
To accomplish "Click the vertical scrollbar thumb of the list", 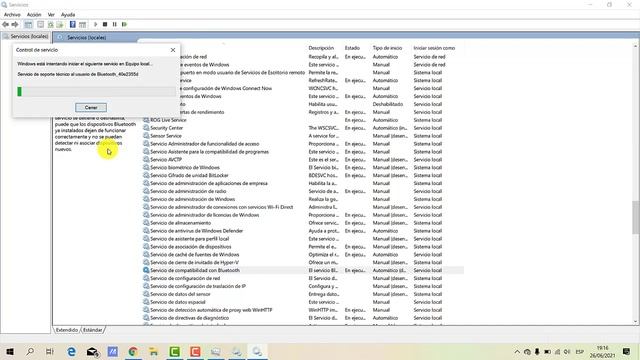I will click(x=636, y=218).
